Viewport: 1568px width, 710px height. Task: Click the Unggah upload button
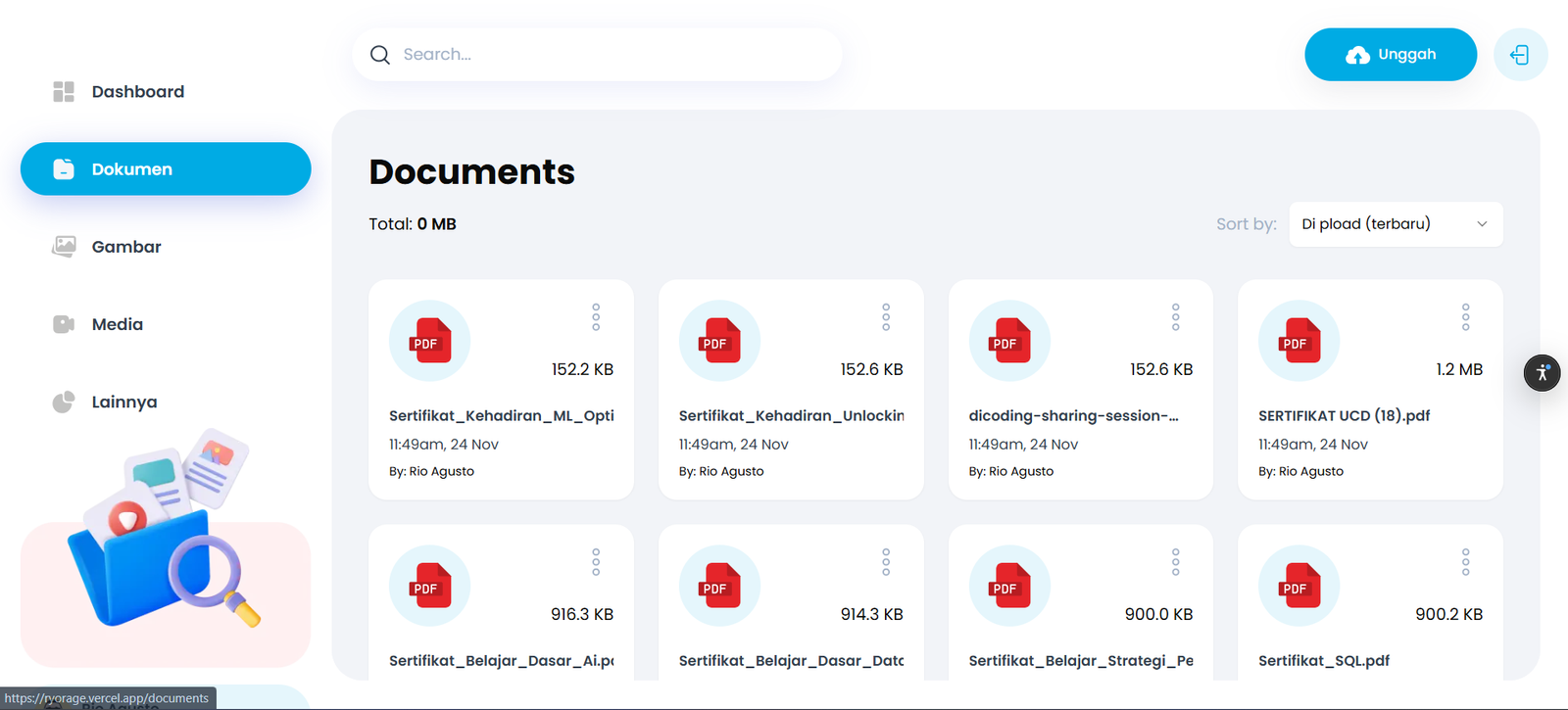1390,55
